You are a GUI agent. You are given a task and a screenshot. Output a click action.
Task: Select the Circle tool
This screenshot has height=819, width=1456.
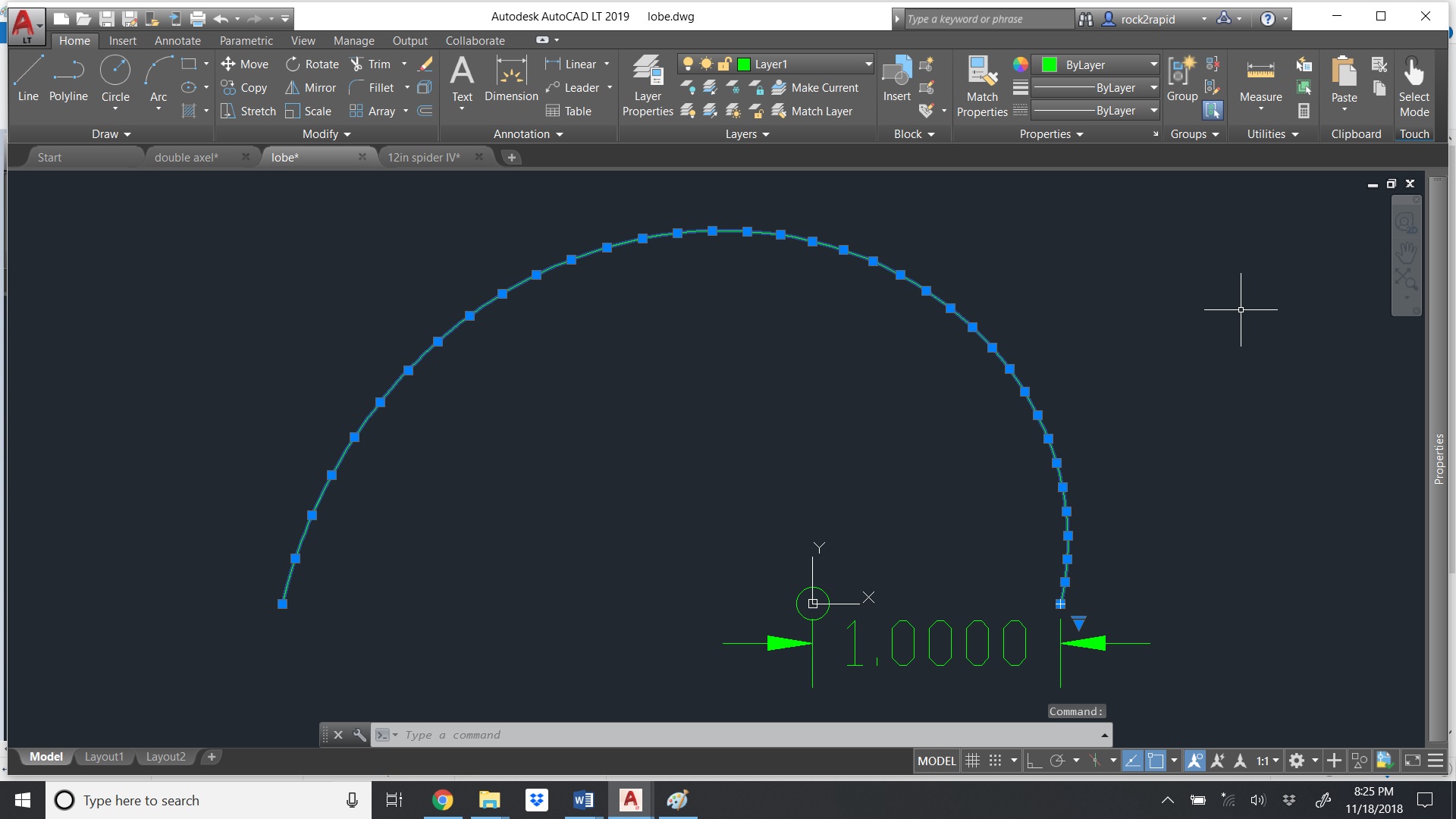click(115, 79)
